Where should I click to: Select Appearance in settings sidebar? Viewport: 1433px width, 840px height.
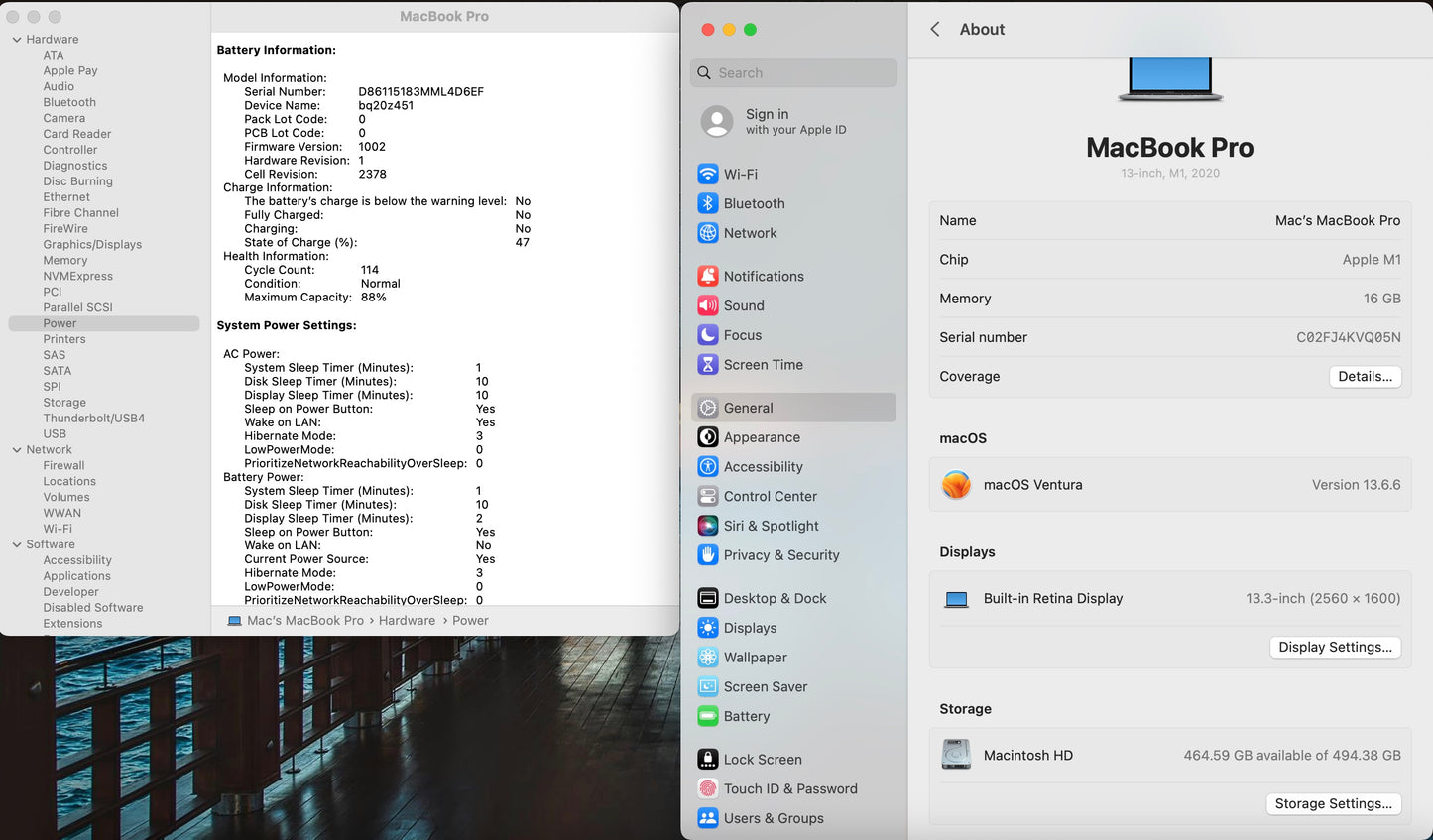pos(761,437)
